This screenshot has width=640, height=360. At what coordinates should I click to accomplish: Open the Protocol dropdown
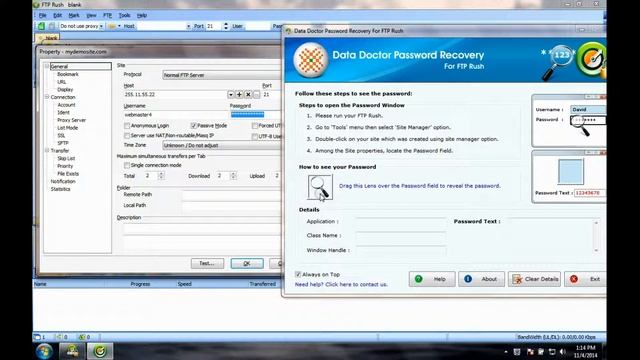click(x=222, y=75)
